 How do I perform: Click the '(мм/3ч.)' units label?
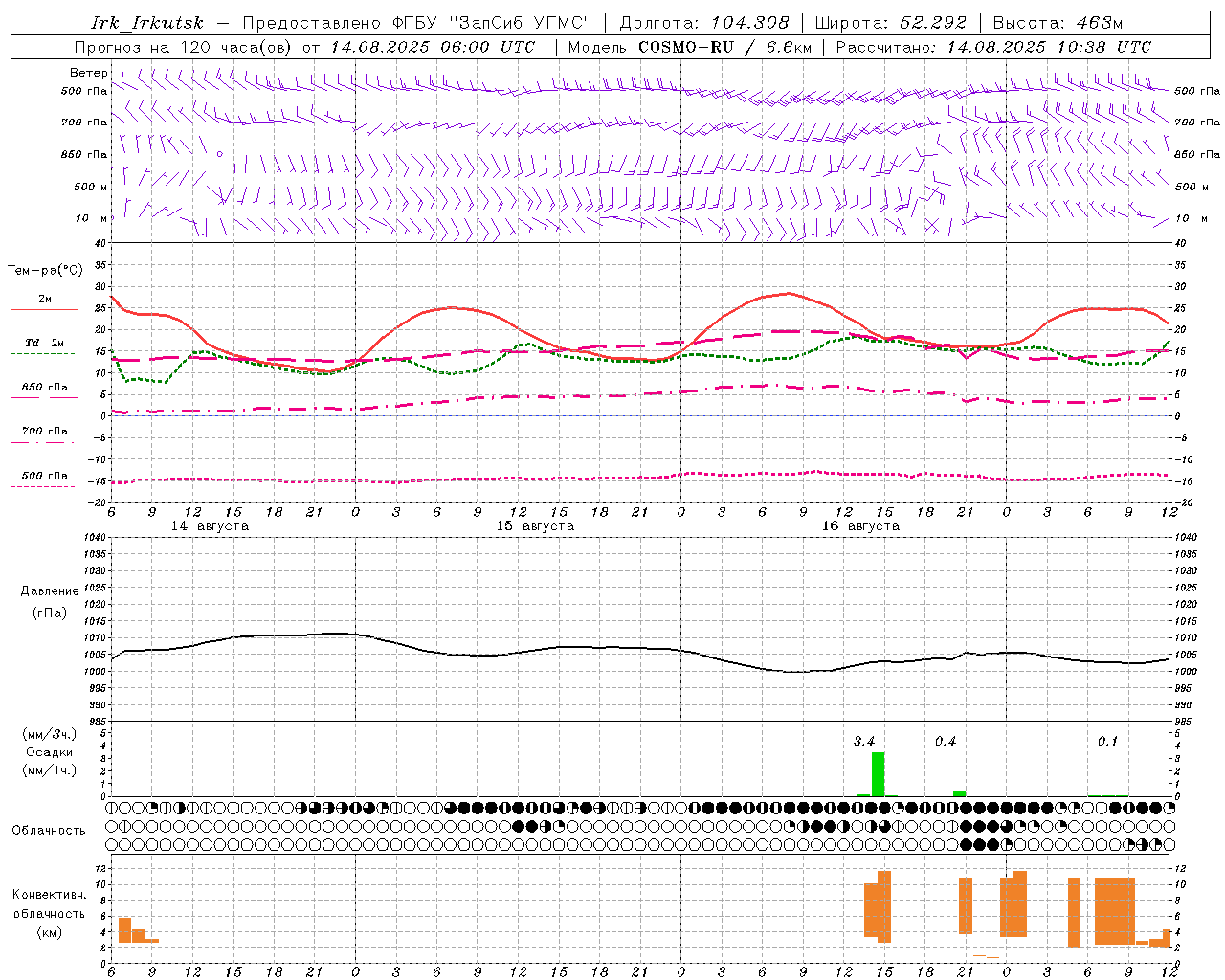point(49,734)
